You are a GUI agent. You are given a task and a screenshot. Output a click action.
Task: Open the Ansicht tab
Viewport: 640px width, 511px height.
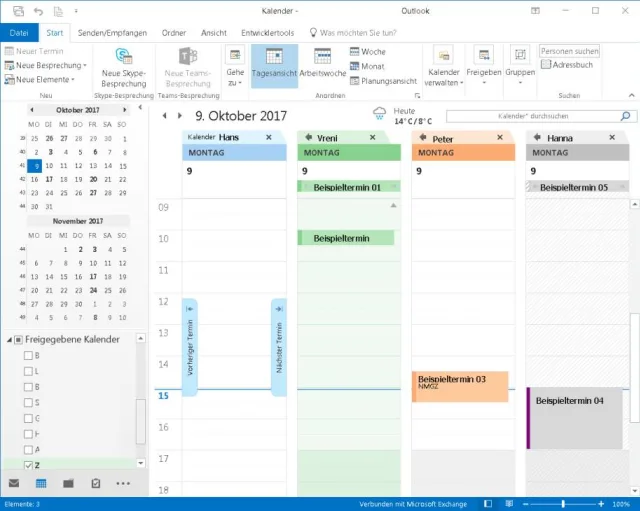point(213,33)
